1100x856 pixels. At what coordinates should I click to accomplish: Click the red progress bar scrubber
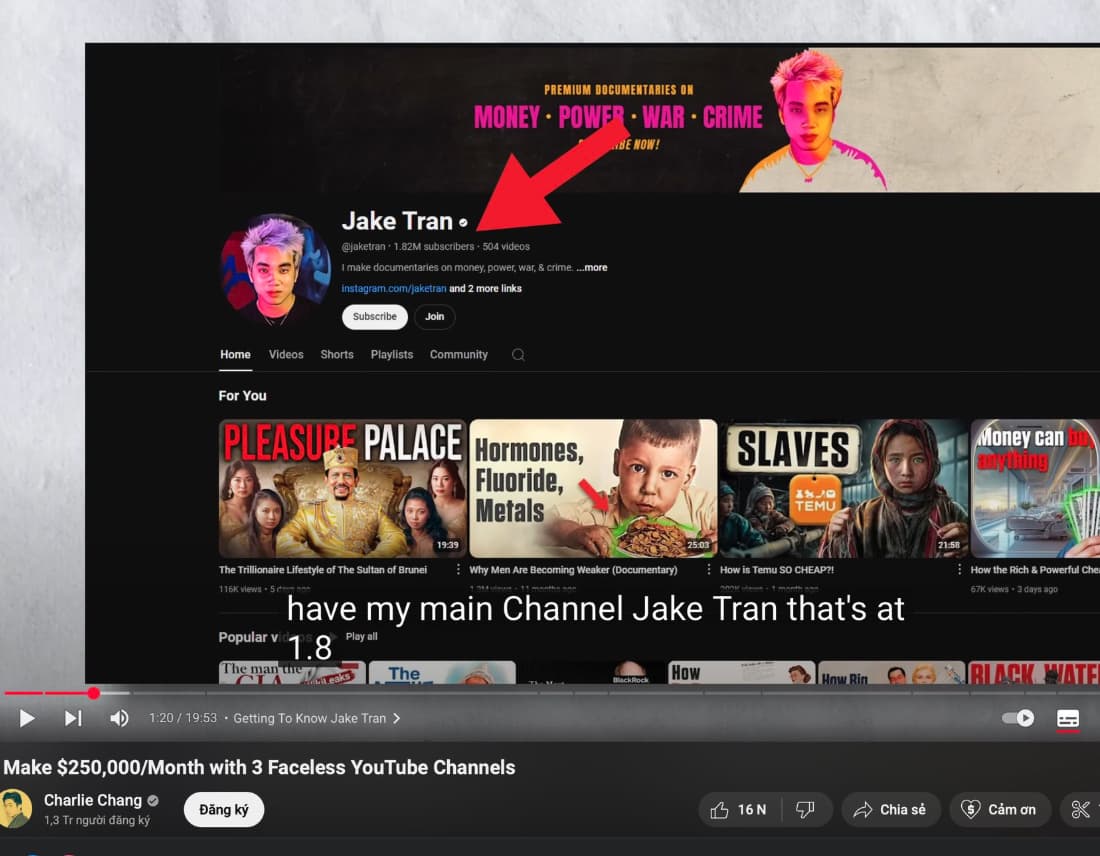pyautogui.click(x=93, y=693)
